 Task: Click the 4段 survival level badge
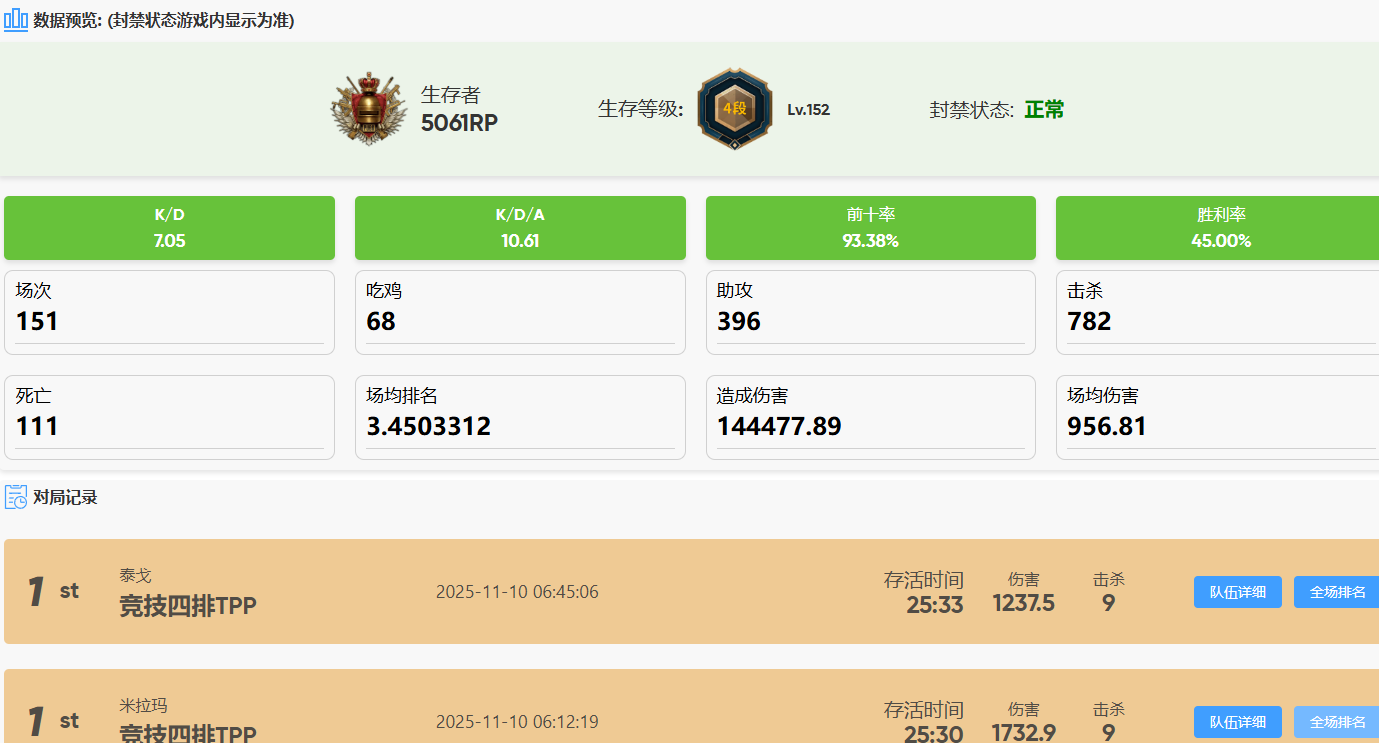(735, 109)
